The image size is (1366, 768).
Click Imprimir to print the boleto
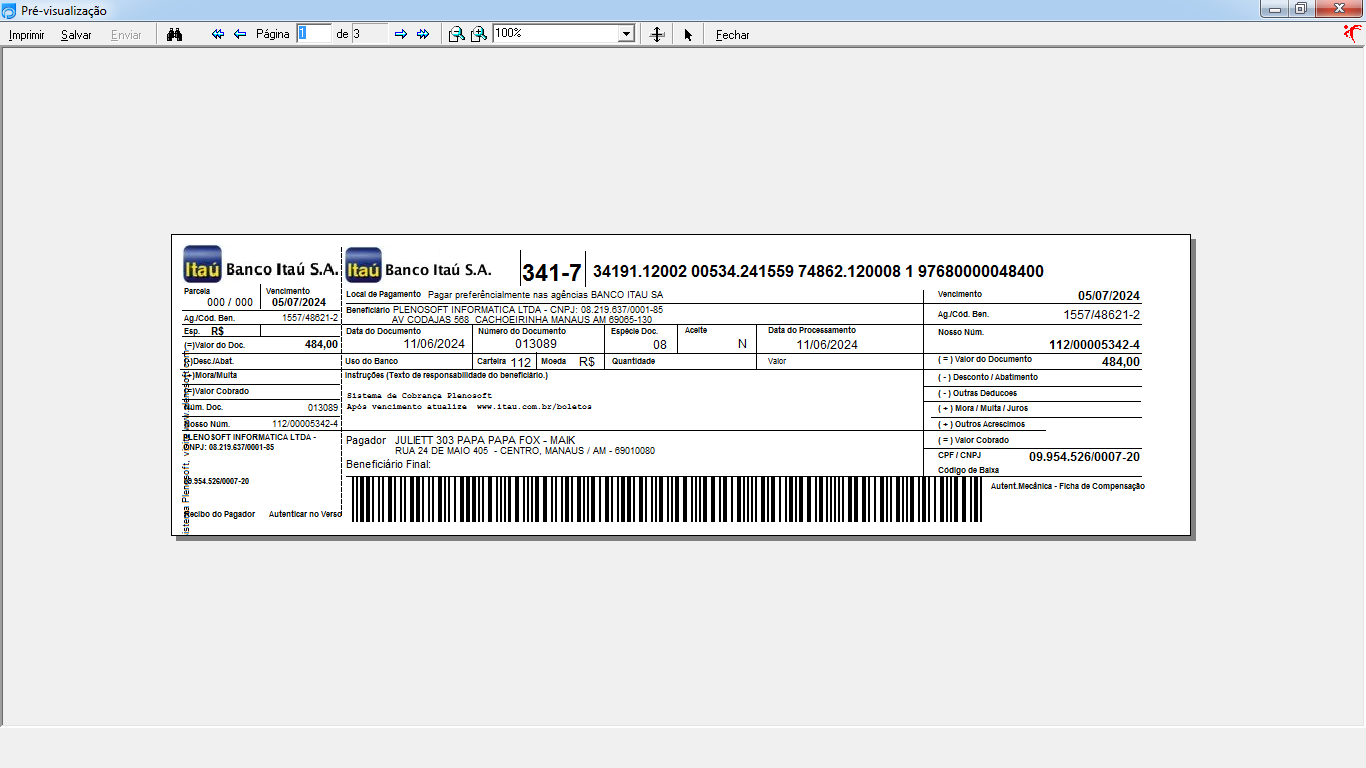click(27, 35)
